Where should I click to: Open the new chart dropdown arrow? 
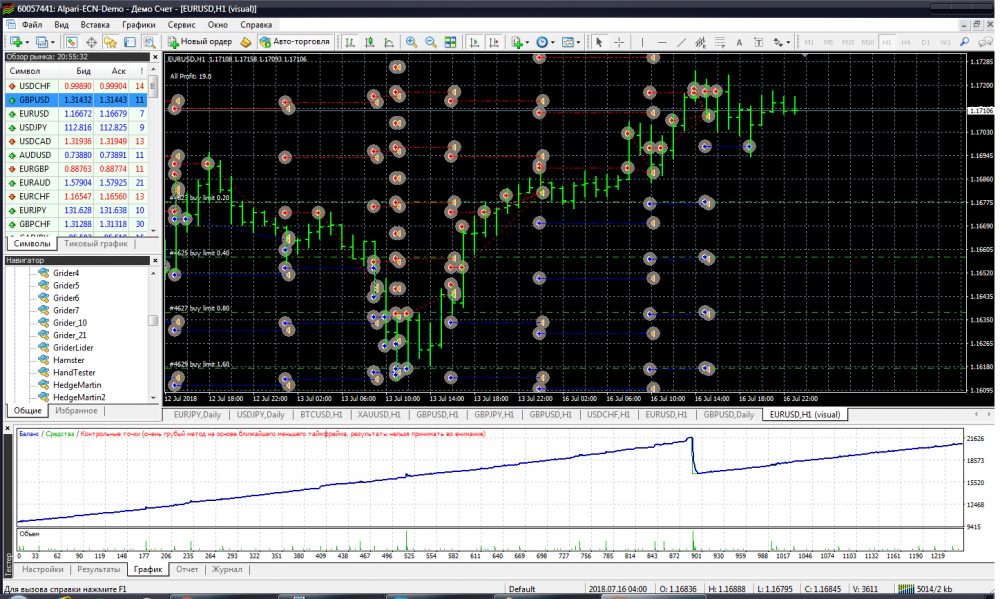(x=29, y=42)
